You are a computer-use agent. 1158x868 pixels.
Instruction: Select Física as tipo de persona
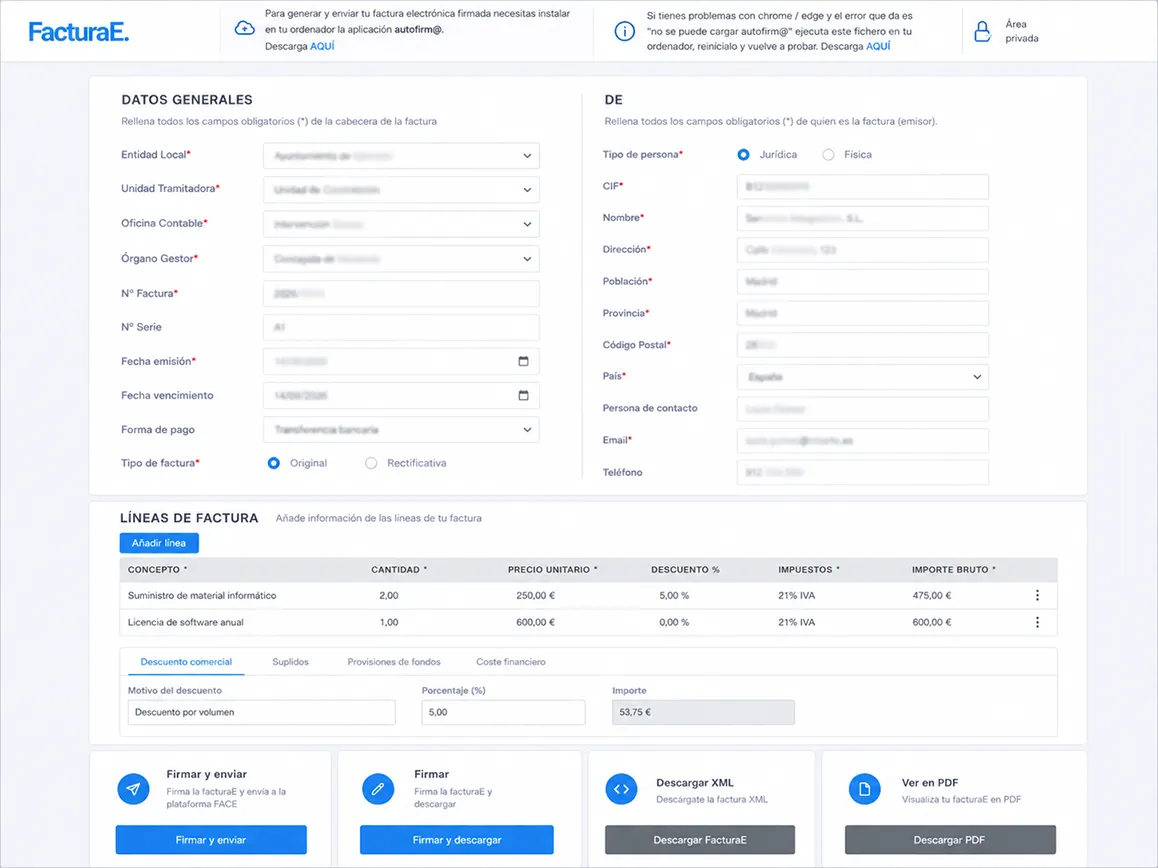tap(828, 154)
